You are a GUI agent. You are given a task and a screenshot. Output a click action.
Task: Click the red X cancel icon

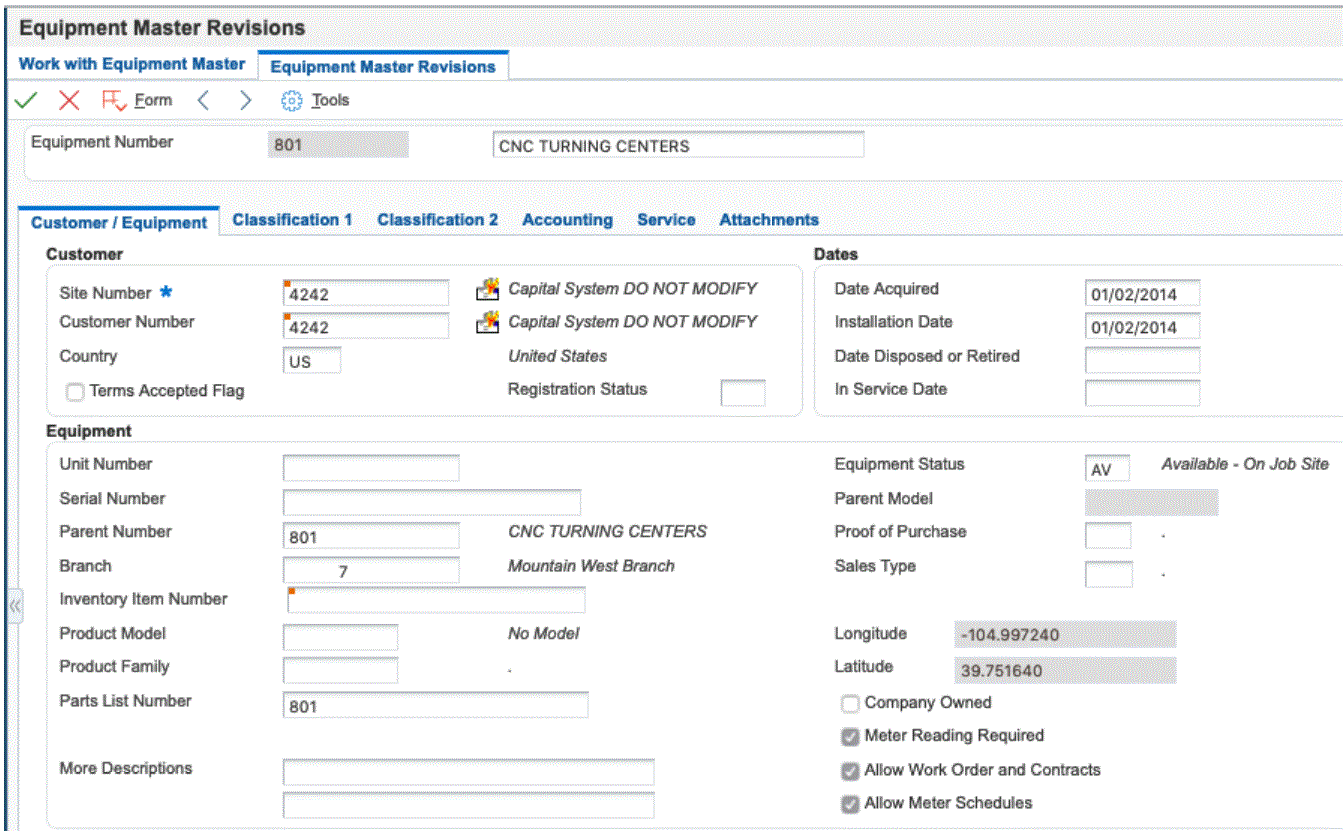pos(69,100)
